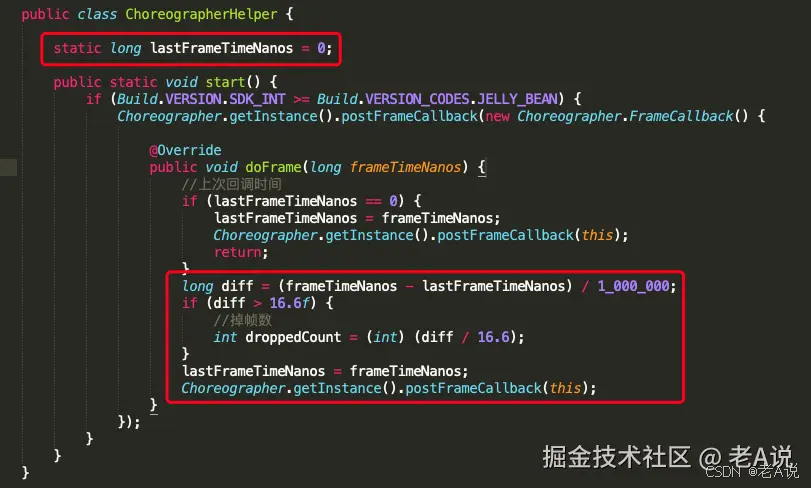This screenshot has width=811, height=488.
Task: Click the highlighted opening brace after doFrame
Action: click(482, 167)
